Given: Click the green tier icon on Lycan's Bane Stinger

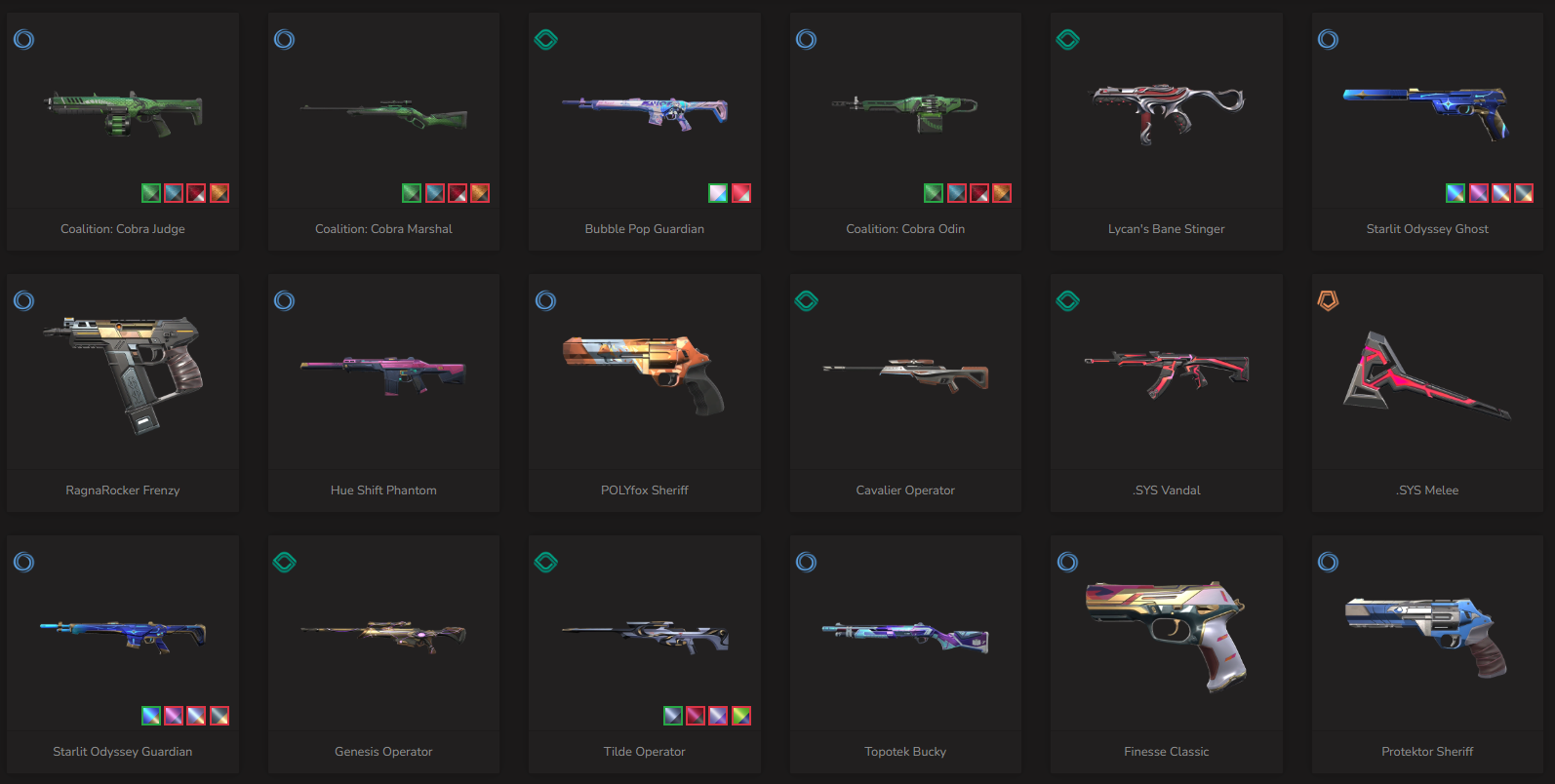Looking at the screenshot, I should tap(1068, 40).
